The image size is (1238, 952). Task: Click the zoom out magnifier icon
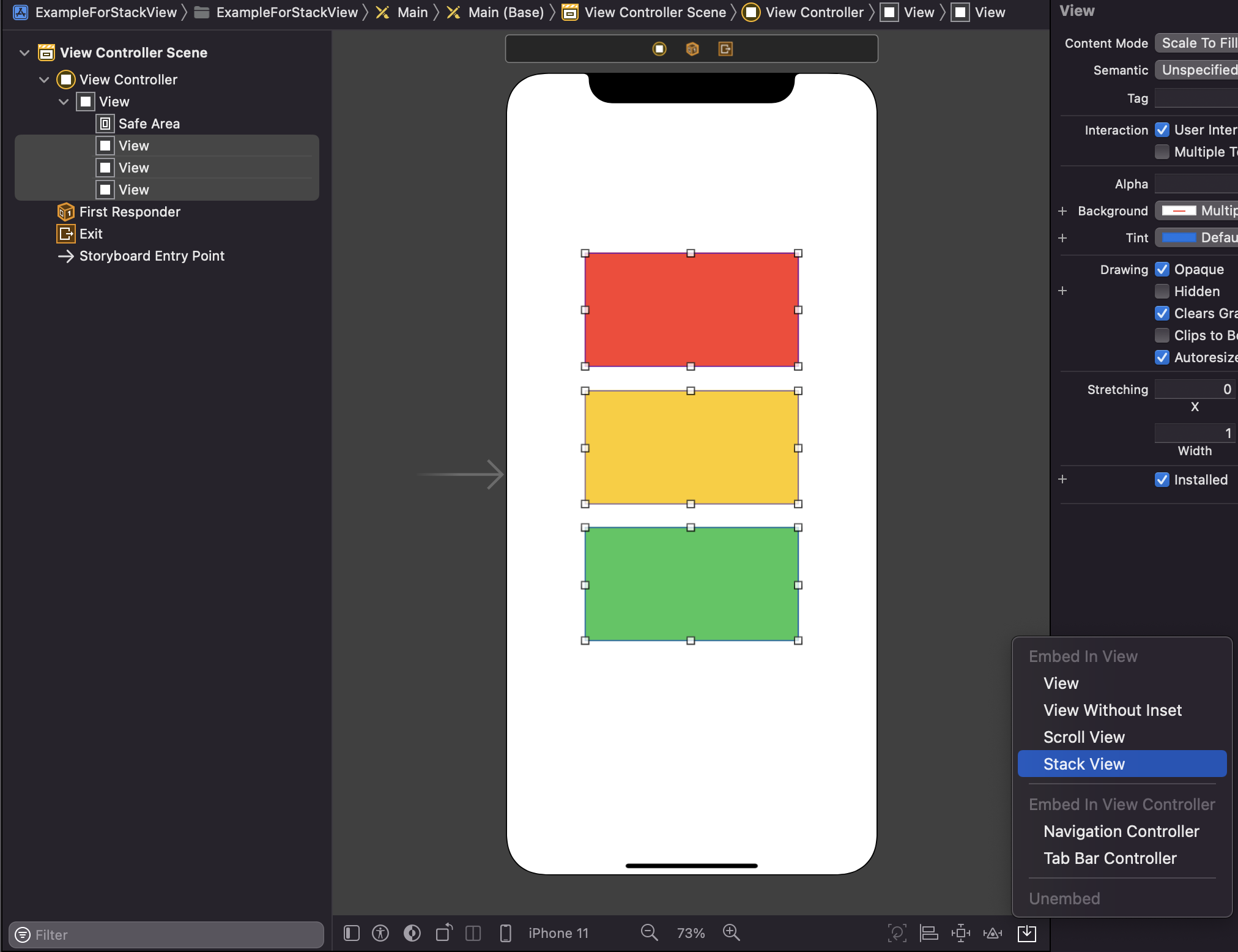[x=649, y=932]
